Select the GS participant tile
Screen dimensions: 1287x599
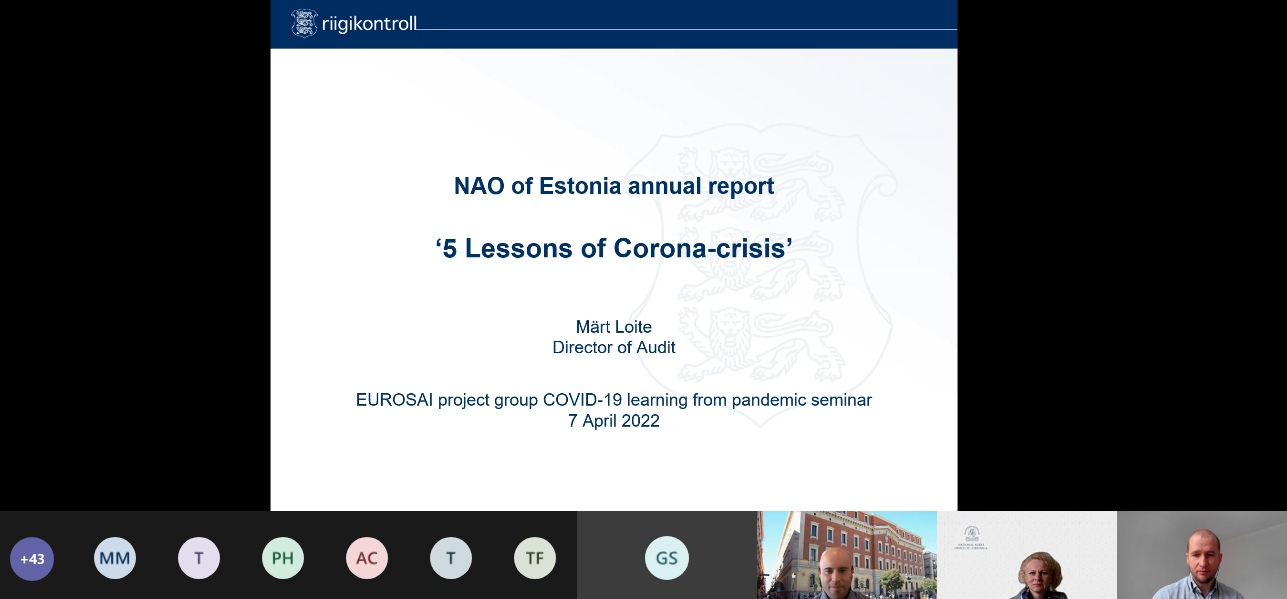[x=667, y=555]
